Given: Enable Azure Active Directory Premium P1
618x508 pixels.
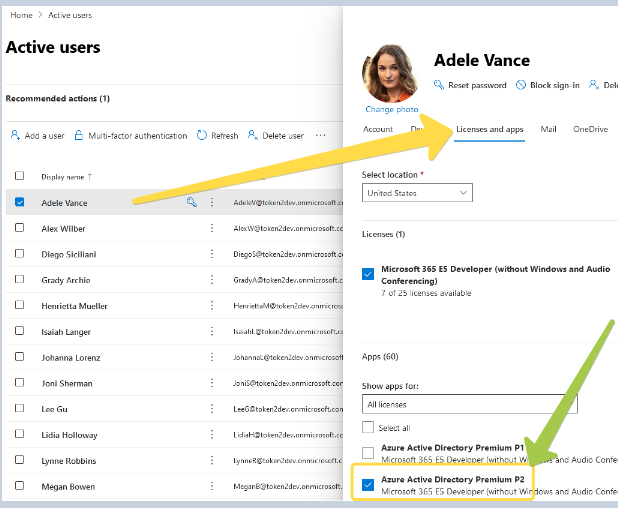Looking at the screenshot, I should pos(368,453).
